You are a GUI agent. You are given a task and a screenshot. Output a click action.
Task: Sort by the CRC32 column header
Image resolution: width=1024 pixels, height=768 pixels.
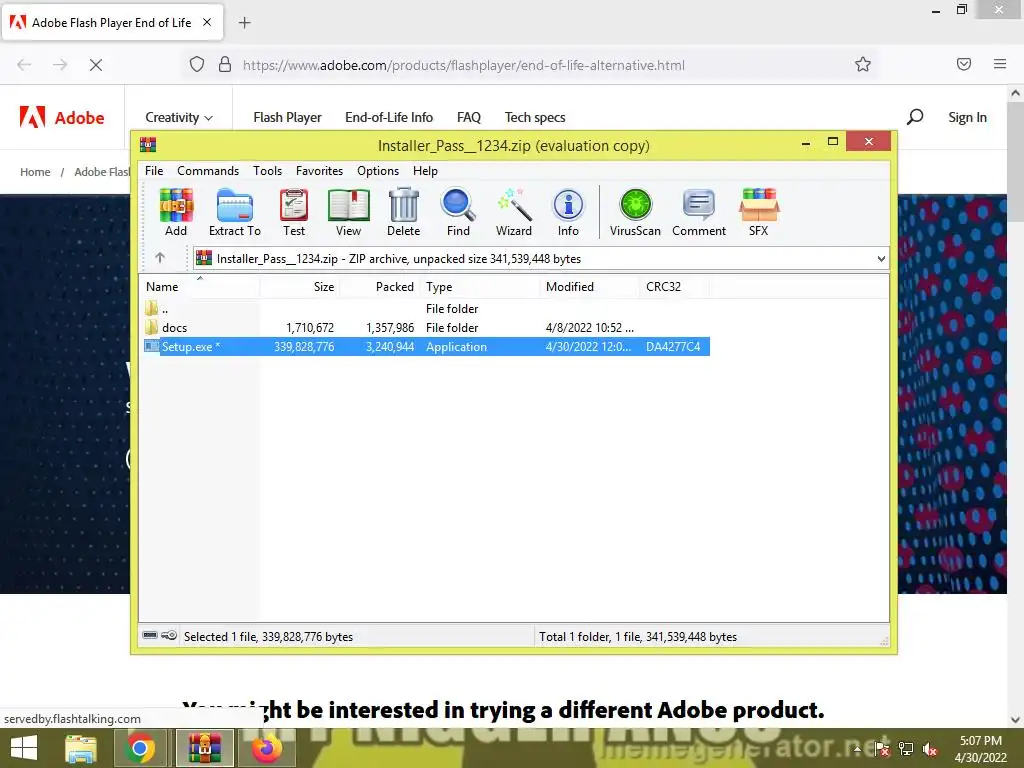[x=675, y=287]
